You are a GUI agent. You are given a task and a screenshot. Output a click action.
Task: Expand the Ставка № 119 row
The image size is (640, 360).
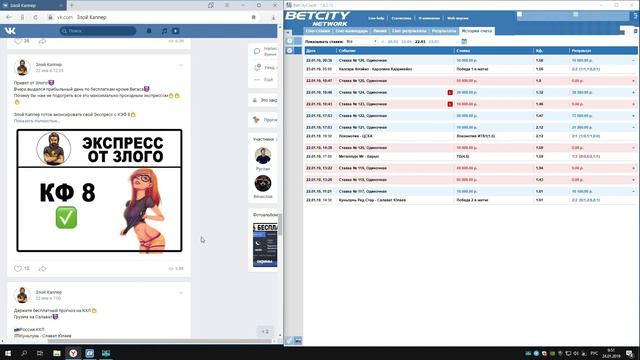click(633, 168)
